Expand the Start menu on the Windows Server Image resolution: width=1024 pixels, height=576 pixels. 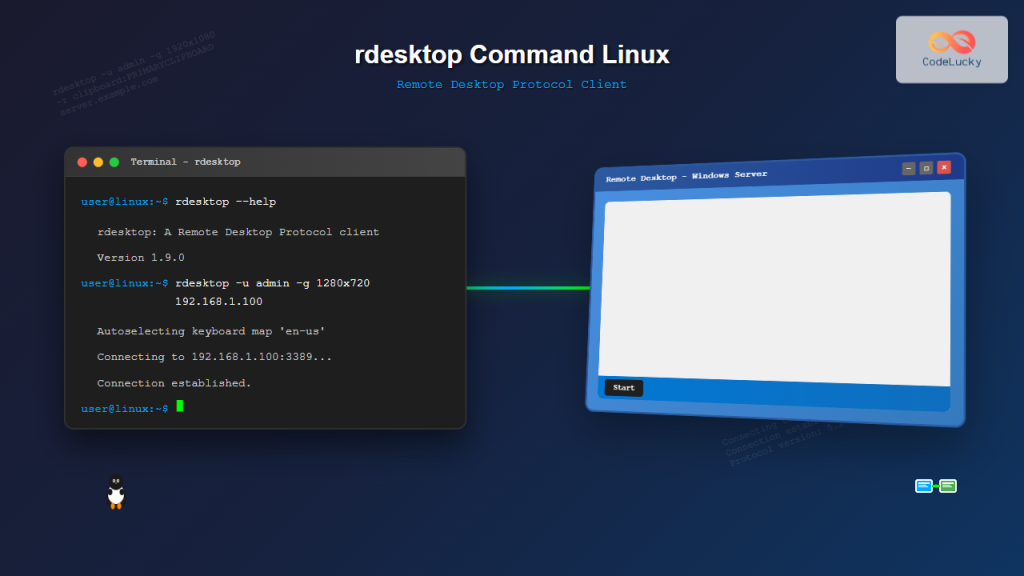[x=623, y=388]
